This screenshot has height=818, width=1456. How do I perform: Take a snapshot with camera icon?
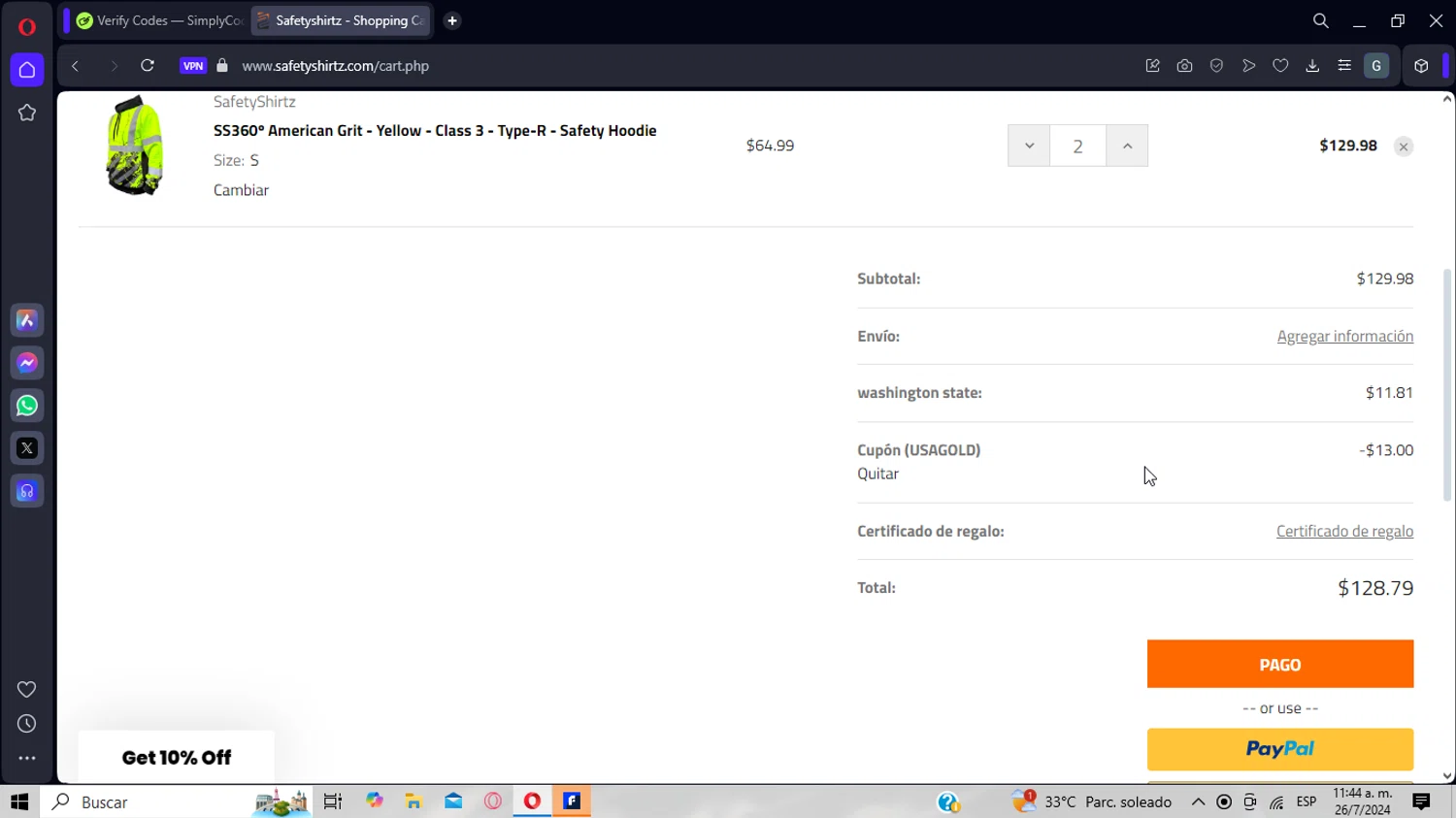(x=1184, y=66)
